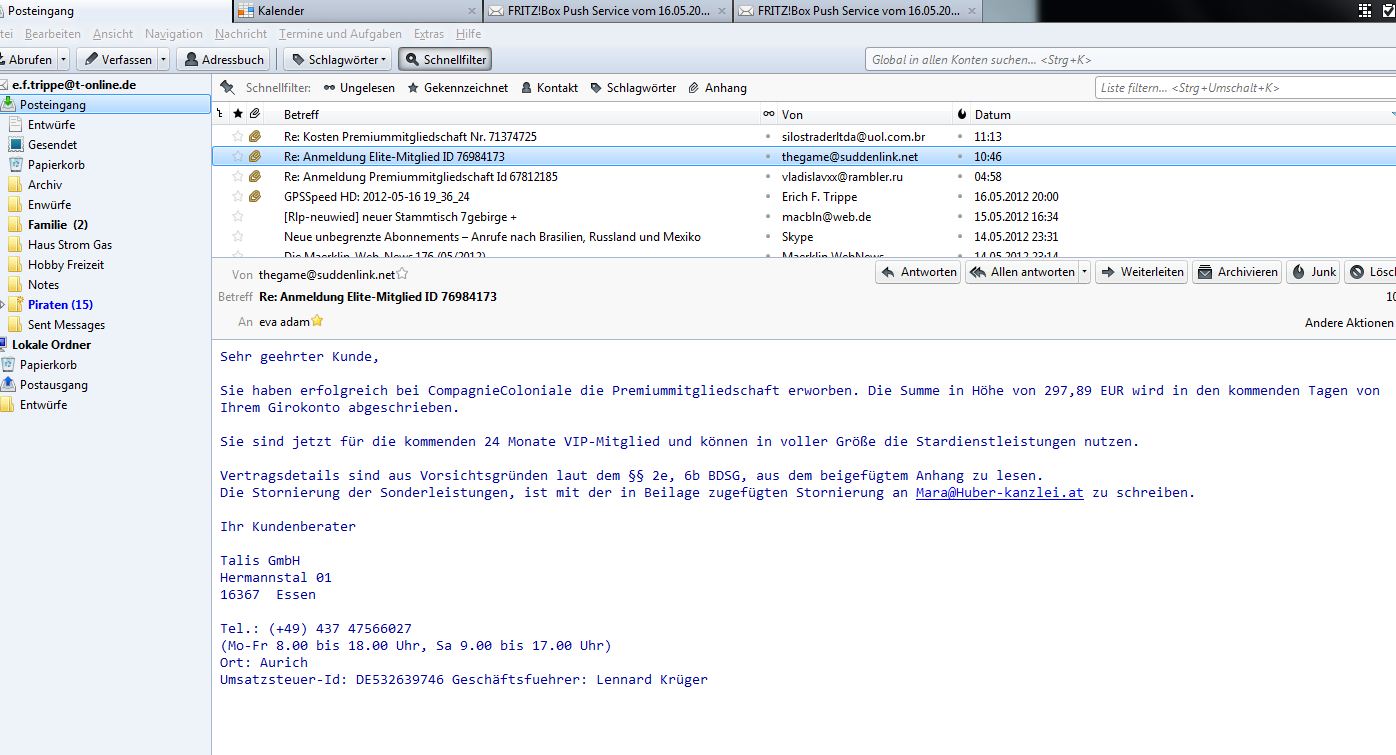Open the Allen antworten dropdown arrow
This screenshot has width=1396, height=755.
pos(1084,272)
